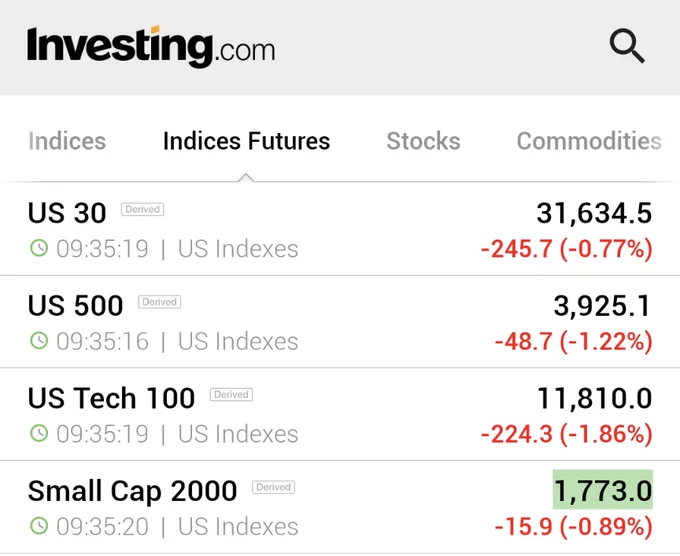Click the Investing.com logo
The width and height of the screenshot is (680, 556).
[151, 47]
